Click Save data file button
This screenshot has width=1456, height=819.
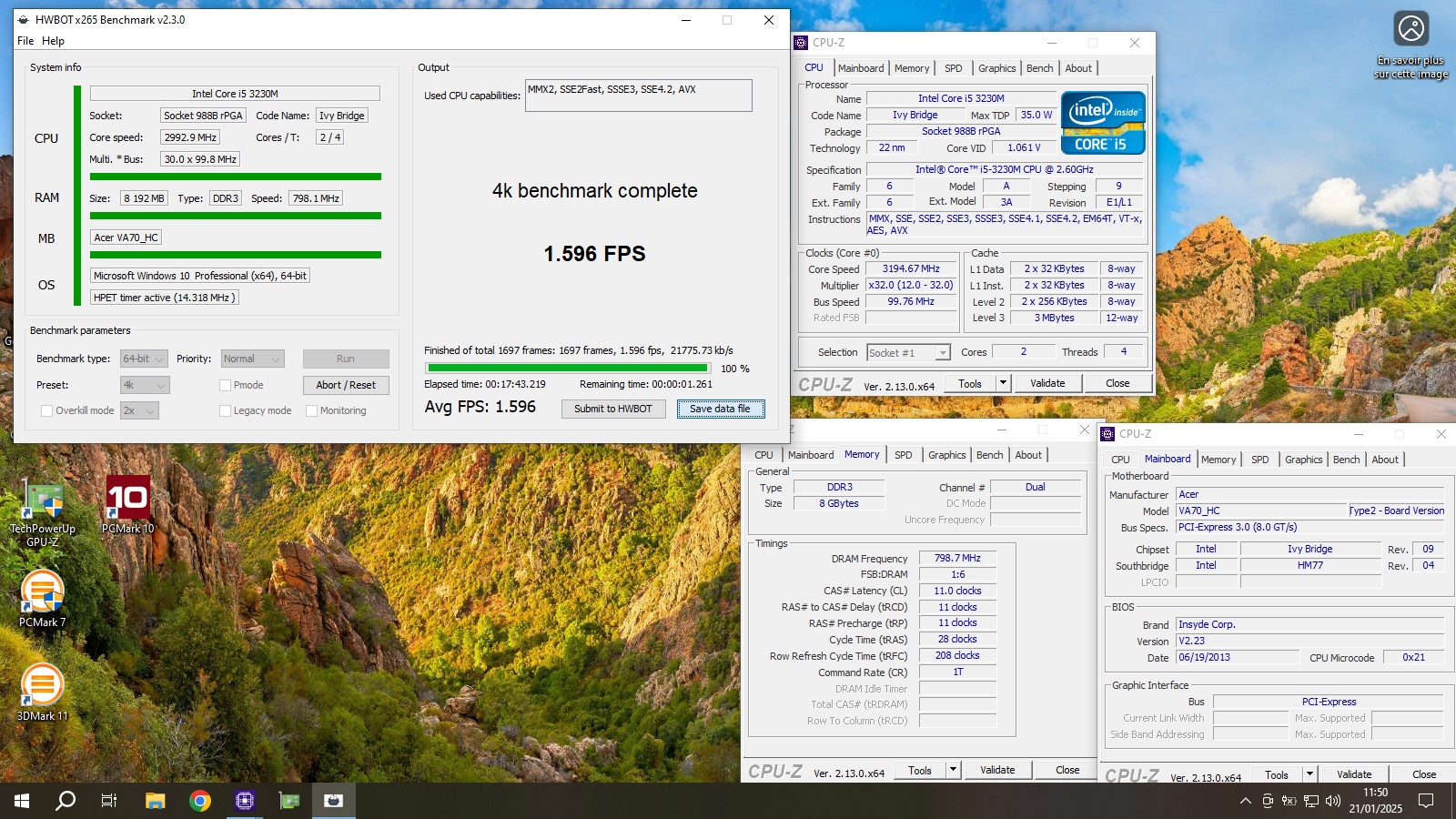point(721,409)
